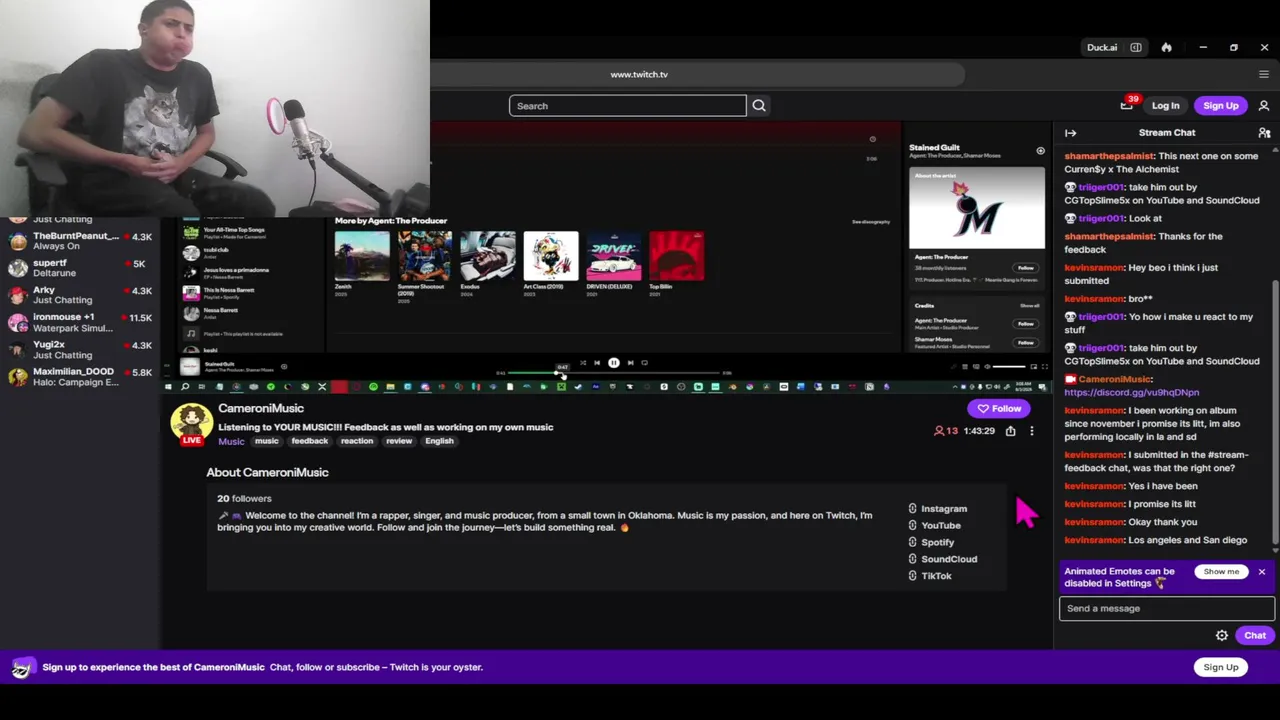
Task: Click the www.twitch.tv address bar
Action: 698,75
